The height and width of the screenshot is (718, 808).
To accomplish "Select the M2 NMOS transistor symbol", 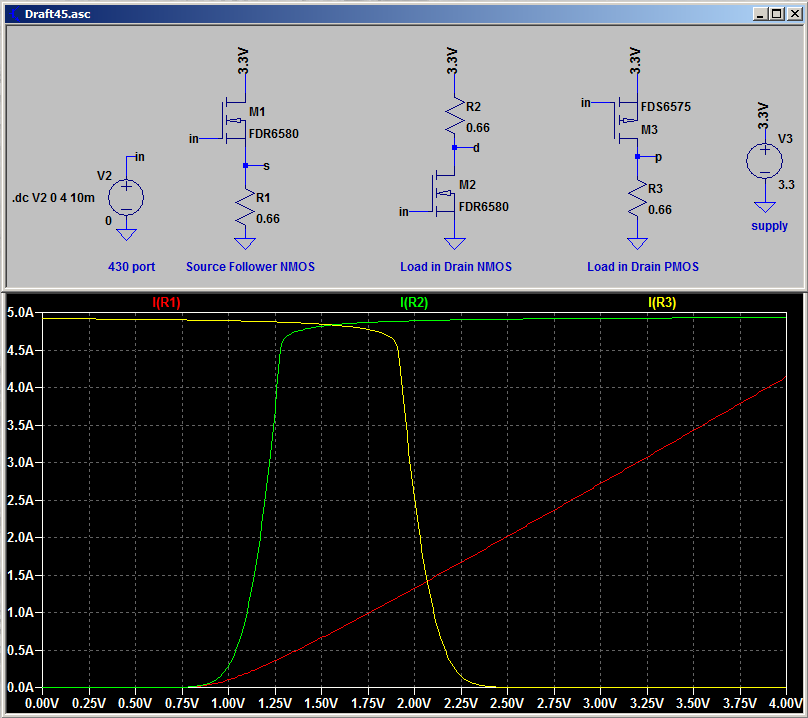I will (444, 193).
